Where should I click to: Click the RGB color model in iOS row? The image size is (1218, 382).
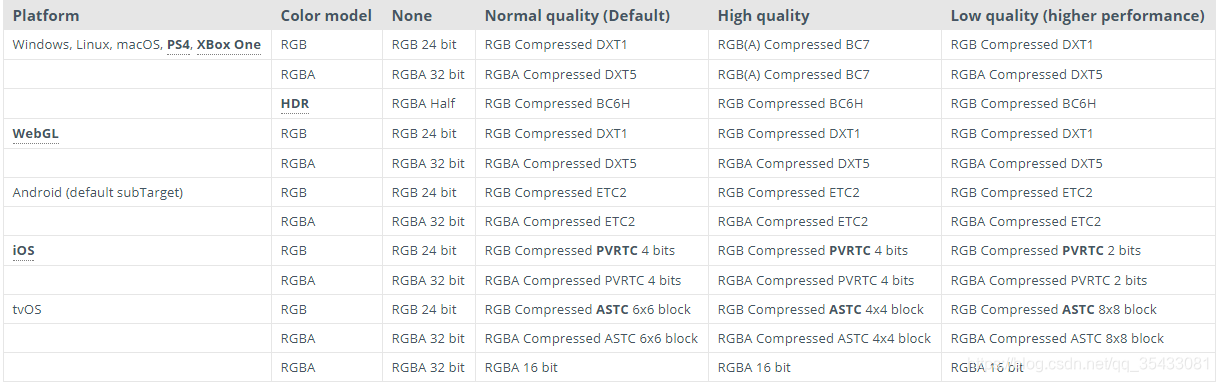coord(294,250)
